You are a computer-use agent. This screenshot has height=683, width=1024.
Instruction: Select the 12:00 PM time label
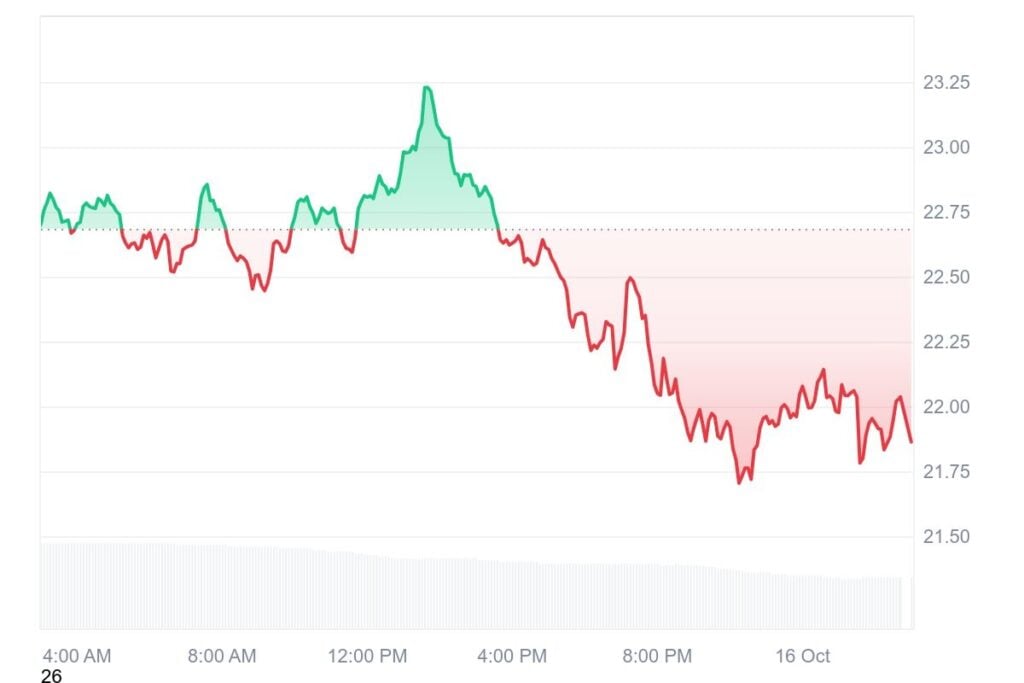tap(370, 656)
